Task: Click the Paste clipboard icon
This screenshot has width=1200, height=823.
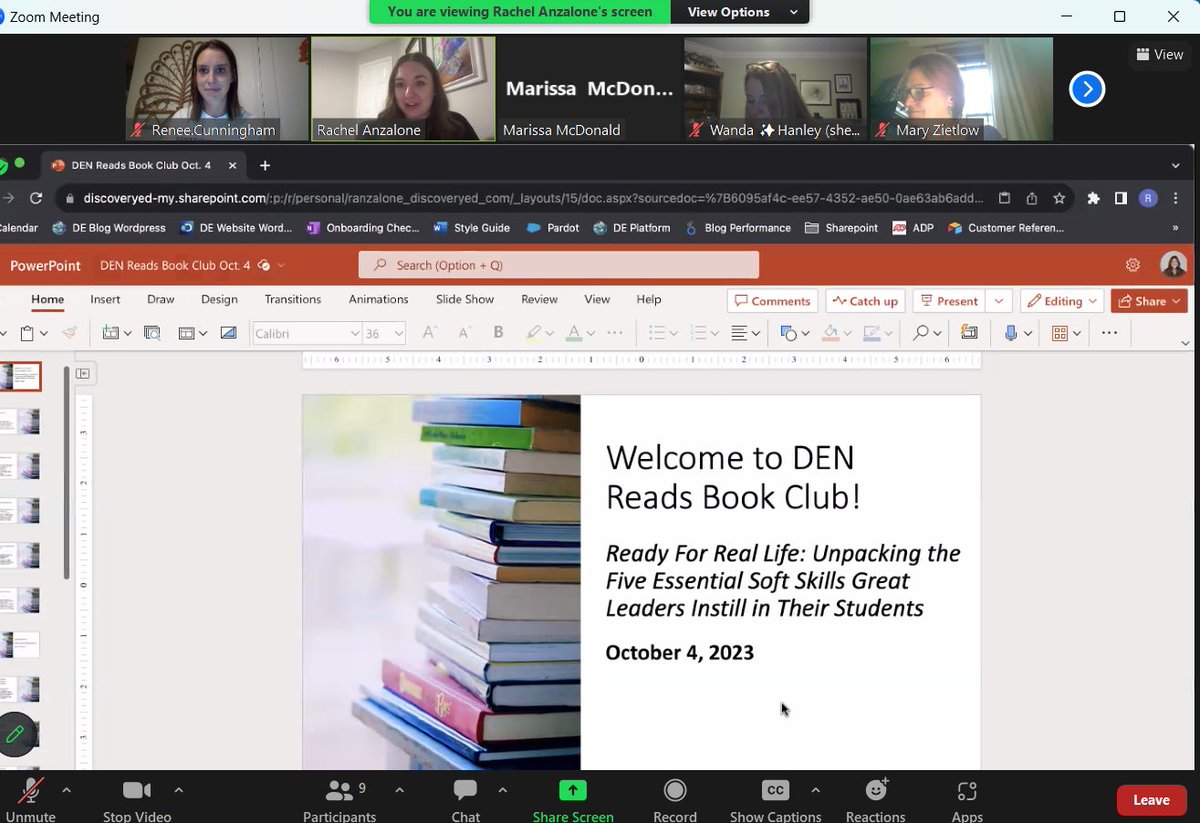Action: [28, 333]
